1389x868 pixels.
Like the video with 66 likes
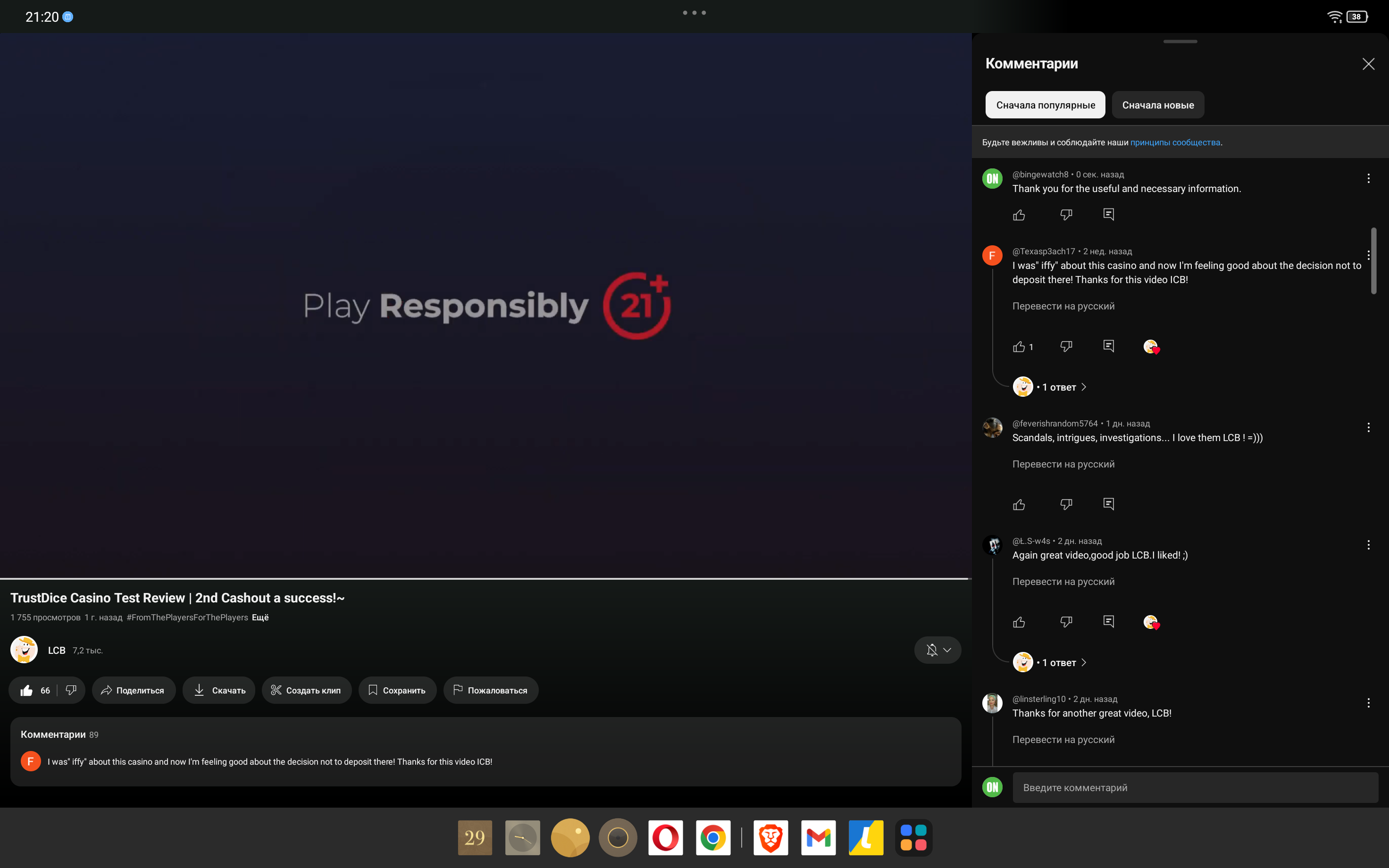coord(35,690)
